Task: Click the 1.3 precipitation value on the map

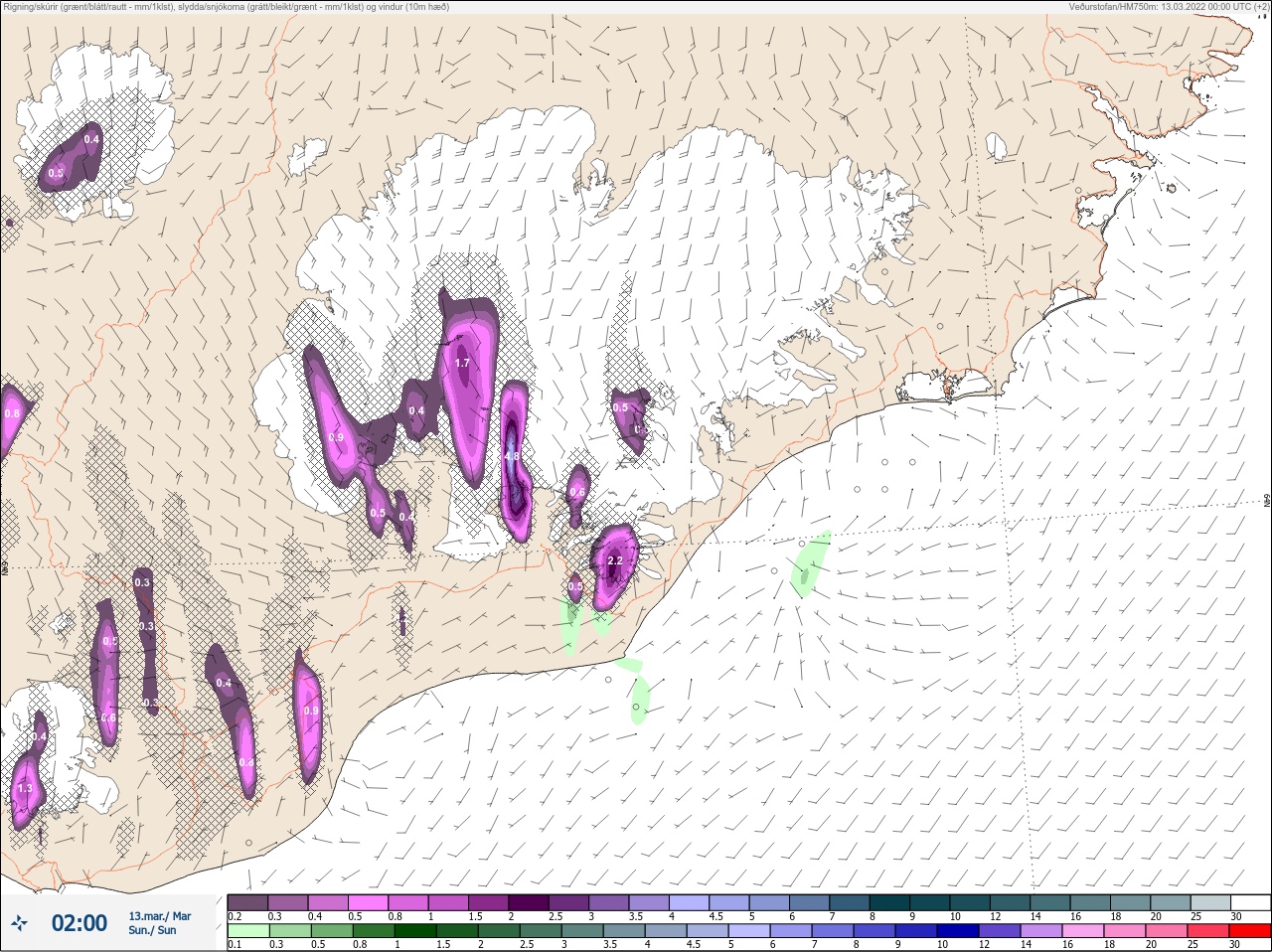Action: tap(25, 788)
